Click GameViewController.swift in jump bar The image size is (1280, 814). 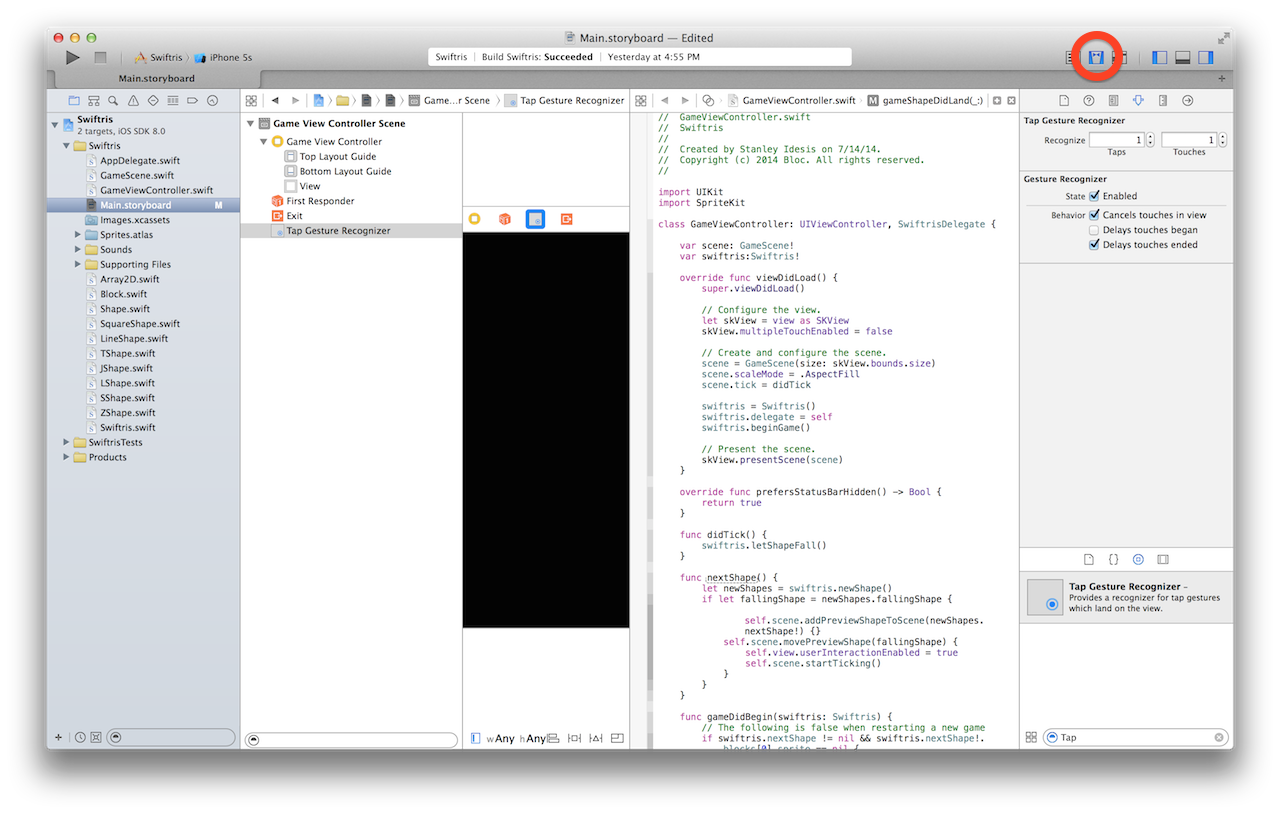click(x=792, y=101)
